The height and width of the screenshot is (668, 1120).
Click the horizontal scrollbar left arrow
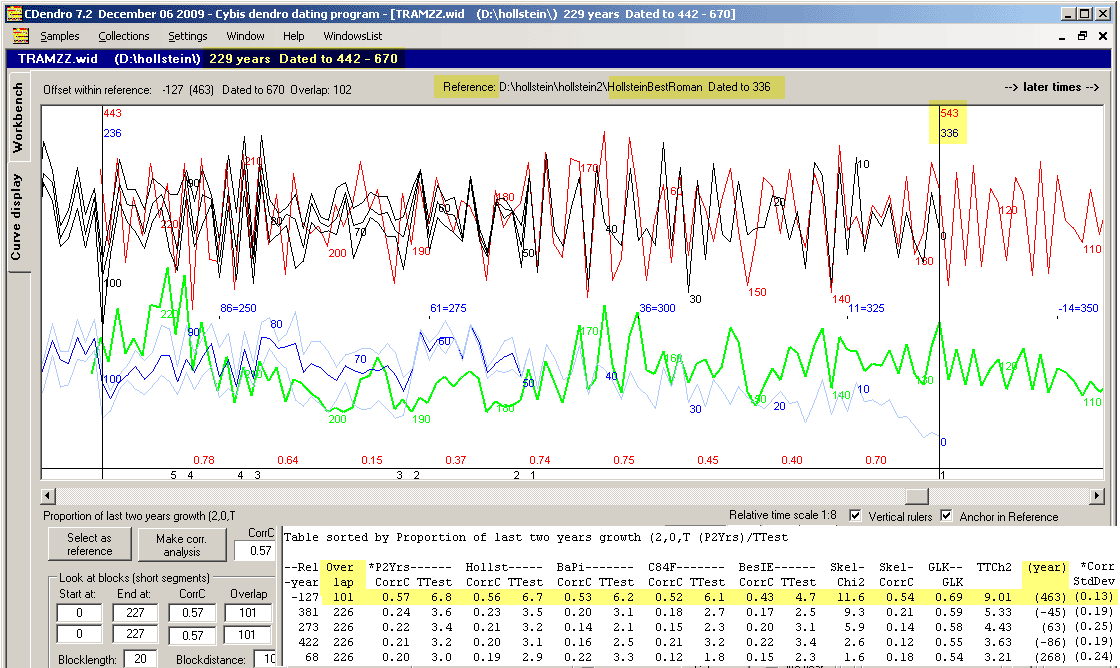tap(48, 496)
